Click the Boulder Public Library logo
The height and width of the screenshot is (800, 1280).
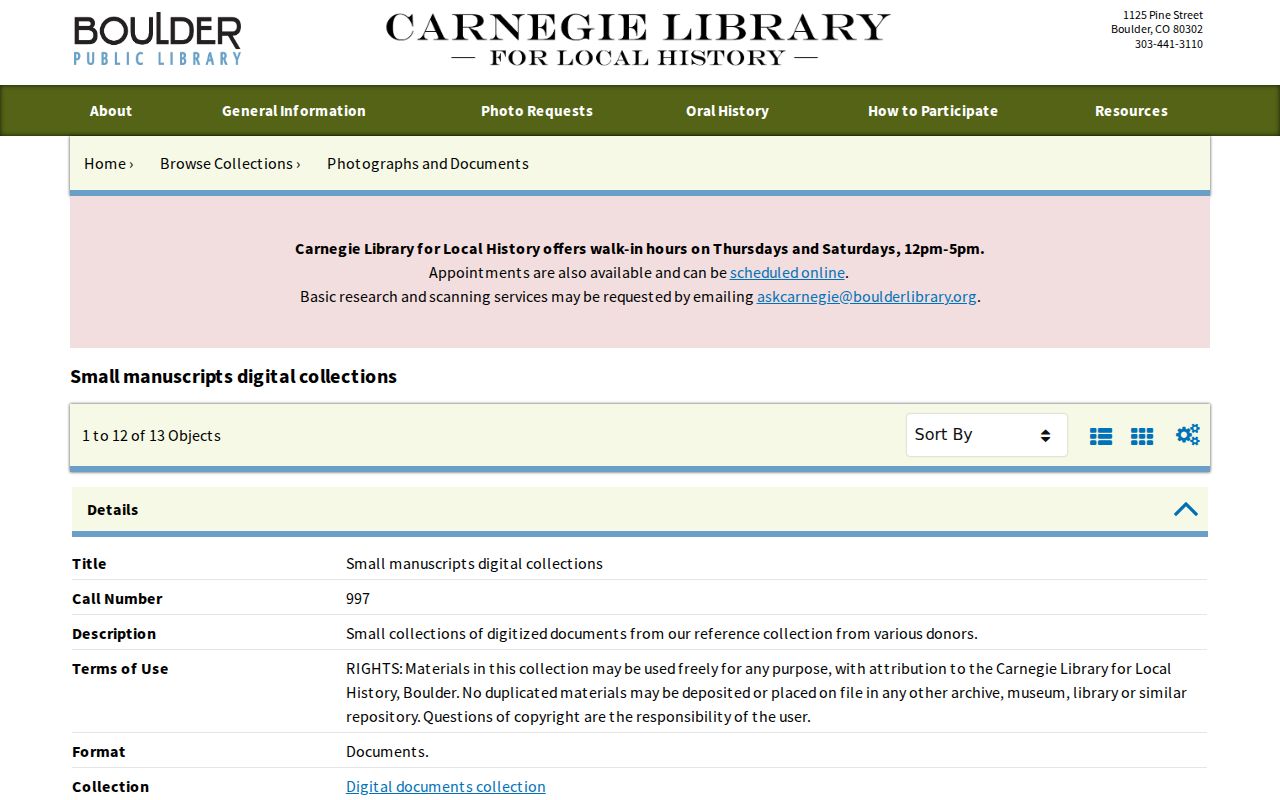[x=157, y=40]
